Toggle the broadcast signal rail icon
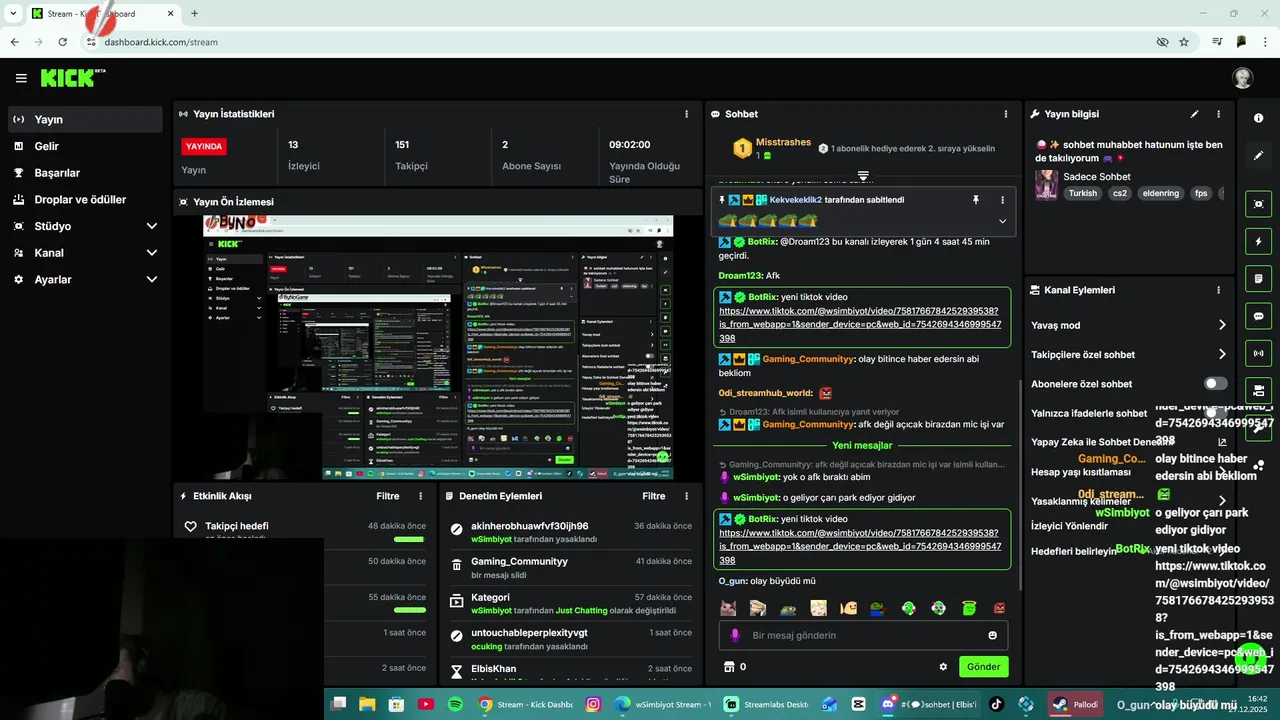 (x=1258, y=353)
